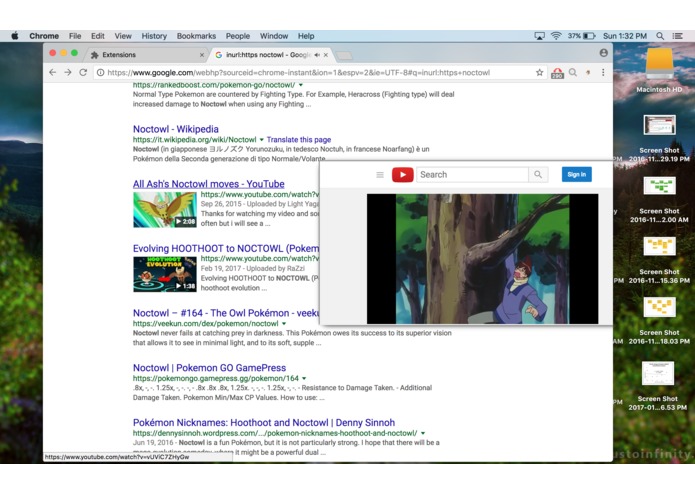Image resolution: width=695 pixels, height=494 pixels.
Task: Click Translate this page link
Action: 299,140
